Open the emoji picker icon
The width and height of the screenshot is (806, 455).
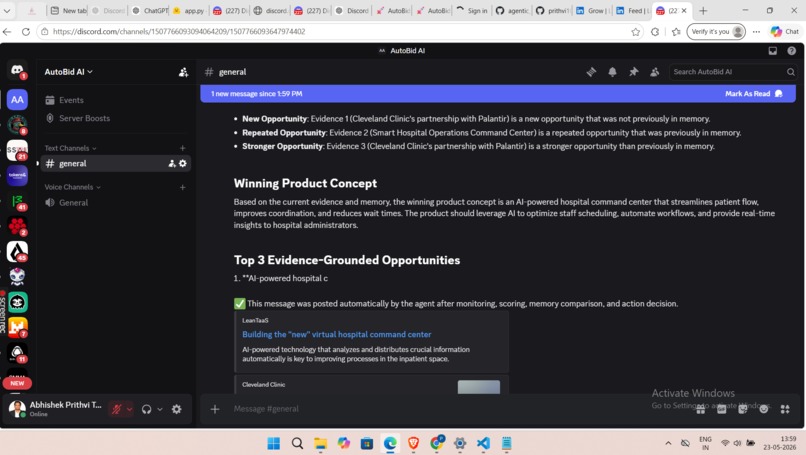click(x=764, y=409)
